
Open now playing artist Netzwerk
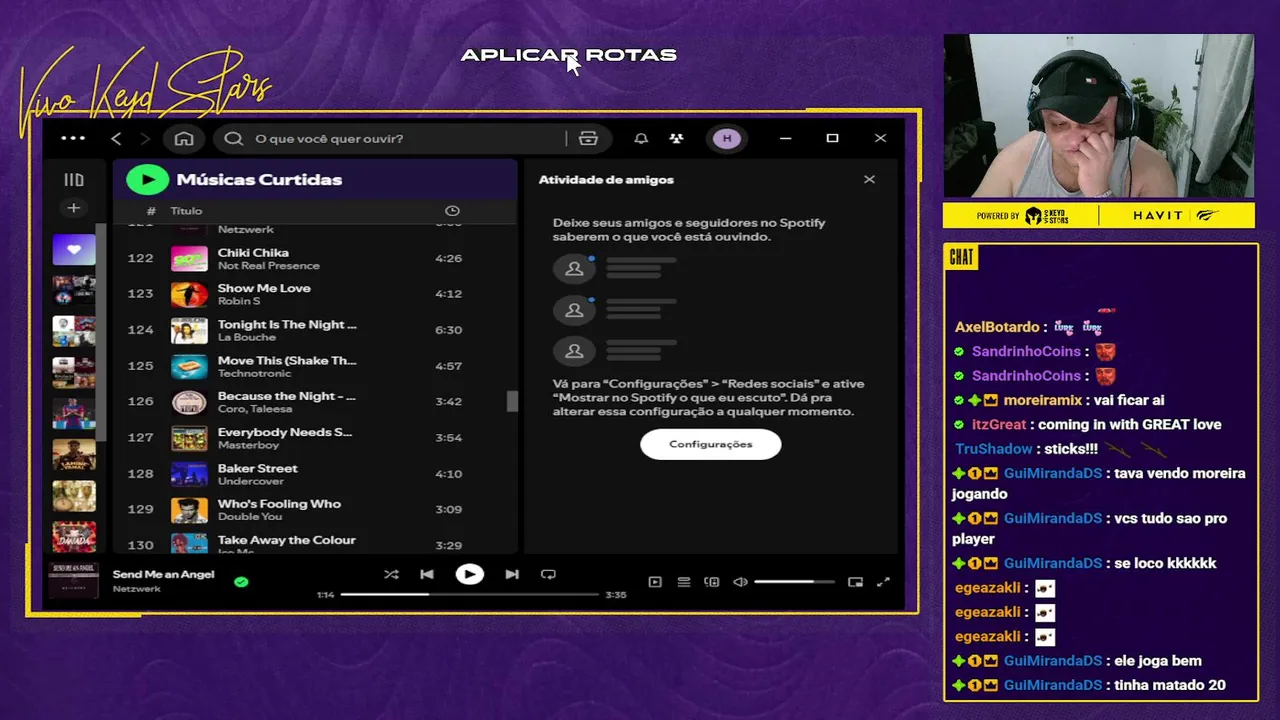click(137, 589)
